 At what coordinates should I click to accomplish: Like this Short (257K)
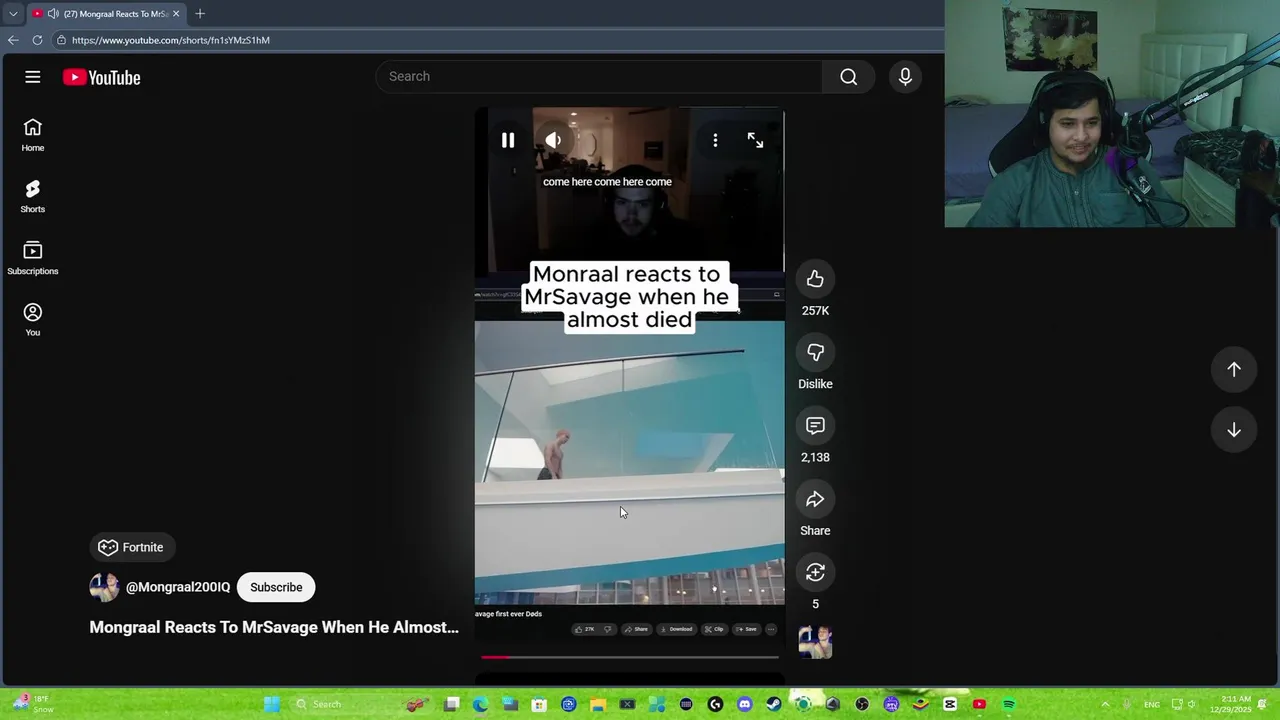(815, 279)
